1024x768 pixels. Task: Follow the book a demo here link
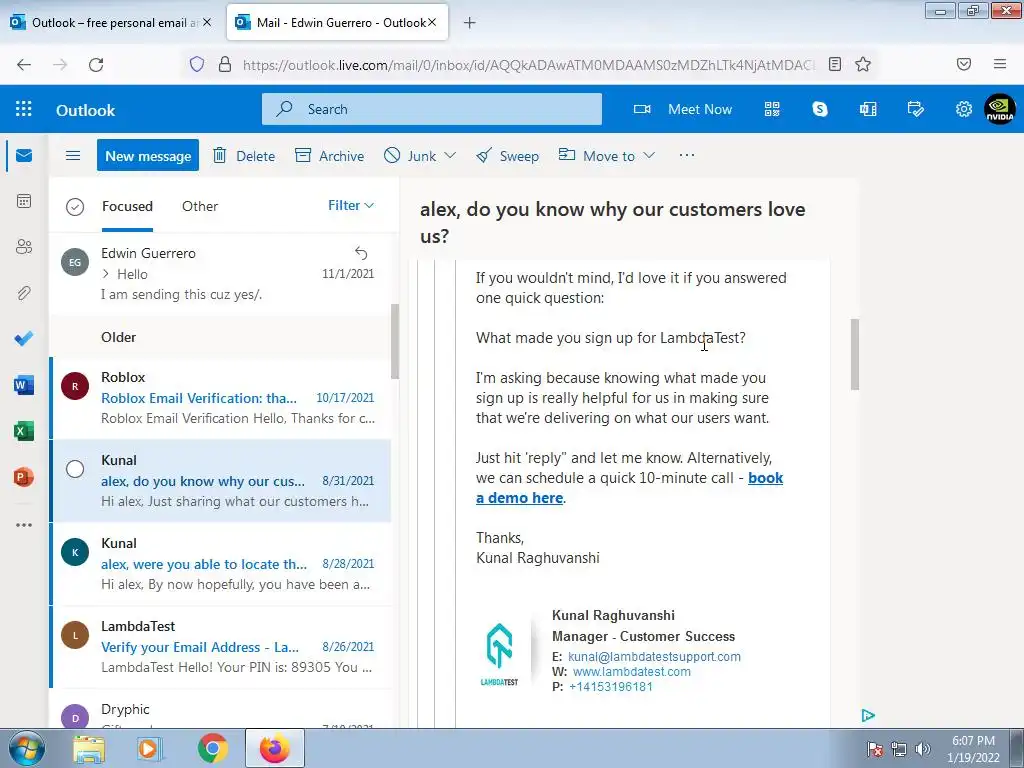click(630, 488)
